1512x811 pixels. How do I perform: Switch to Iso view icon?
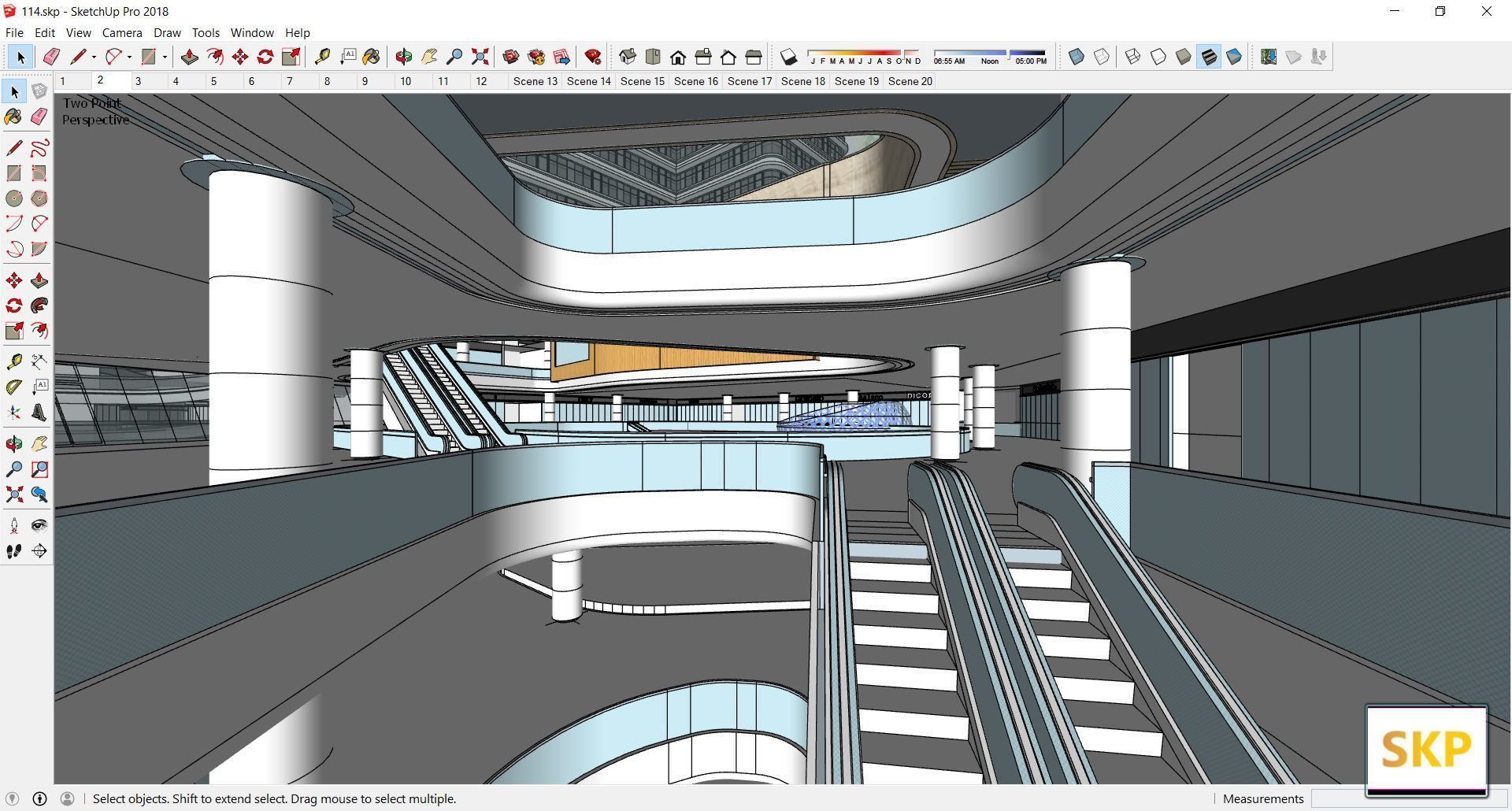(628, 57)
